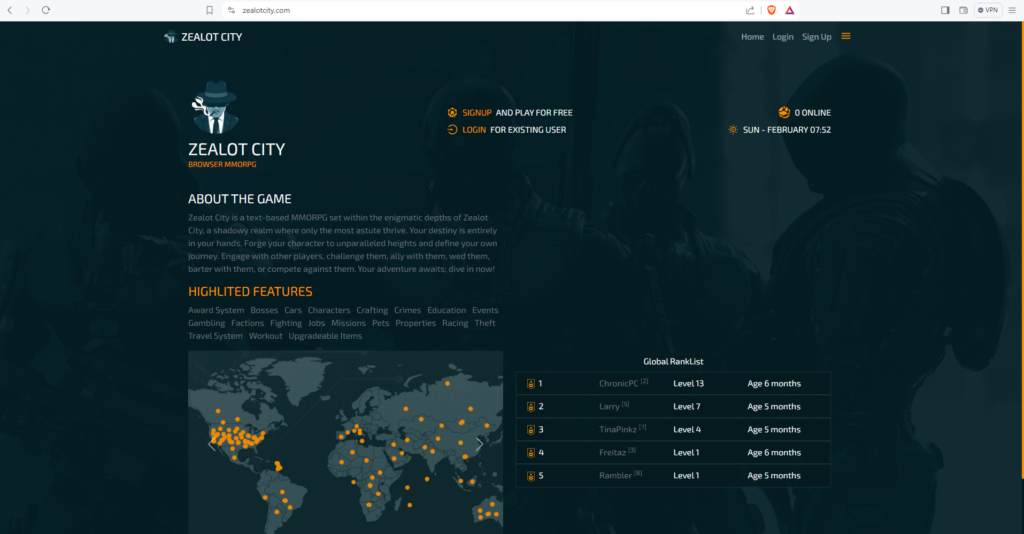Click the gear icon beside SIGNUP
Viewport: 1024px width, 534px height.
(452, 112)
